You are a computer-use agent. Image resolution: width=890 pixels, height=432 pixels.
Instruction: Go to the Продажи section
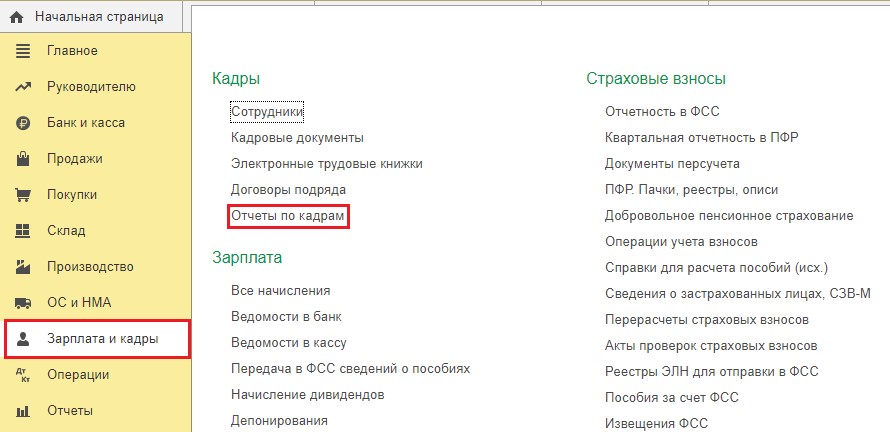point(75,159)
